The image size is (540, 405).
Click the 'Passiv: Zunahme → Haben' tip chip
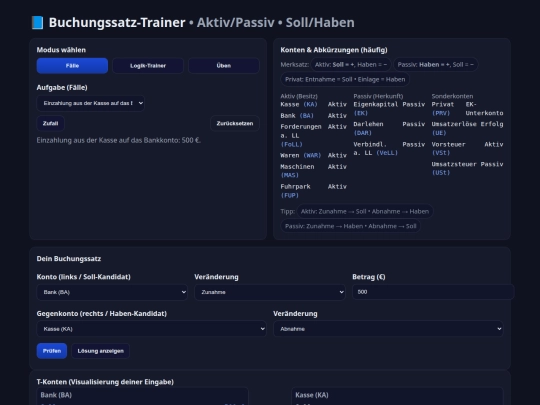351,226
